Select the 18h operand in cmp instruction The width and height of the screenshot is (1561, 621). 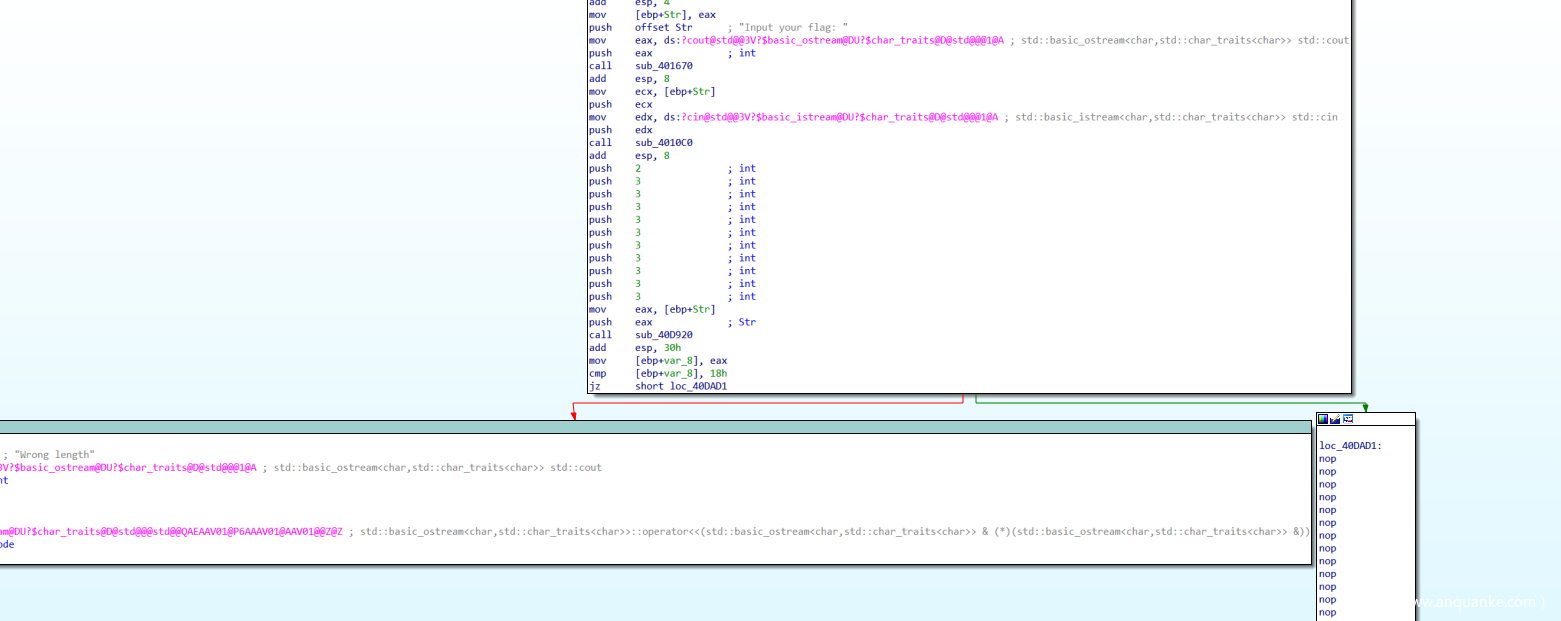coord(718,373)
